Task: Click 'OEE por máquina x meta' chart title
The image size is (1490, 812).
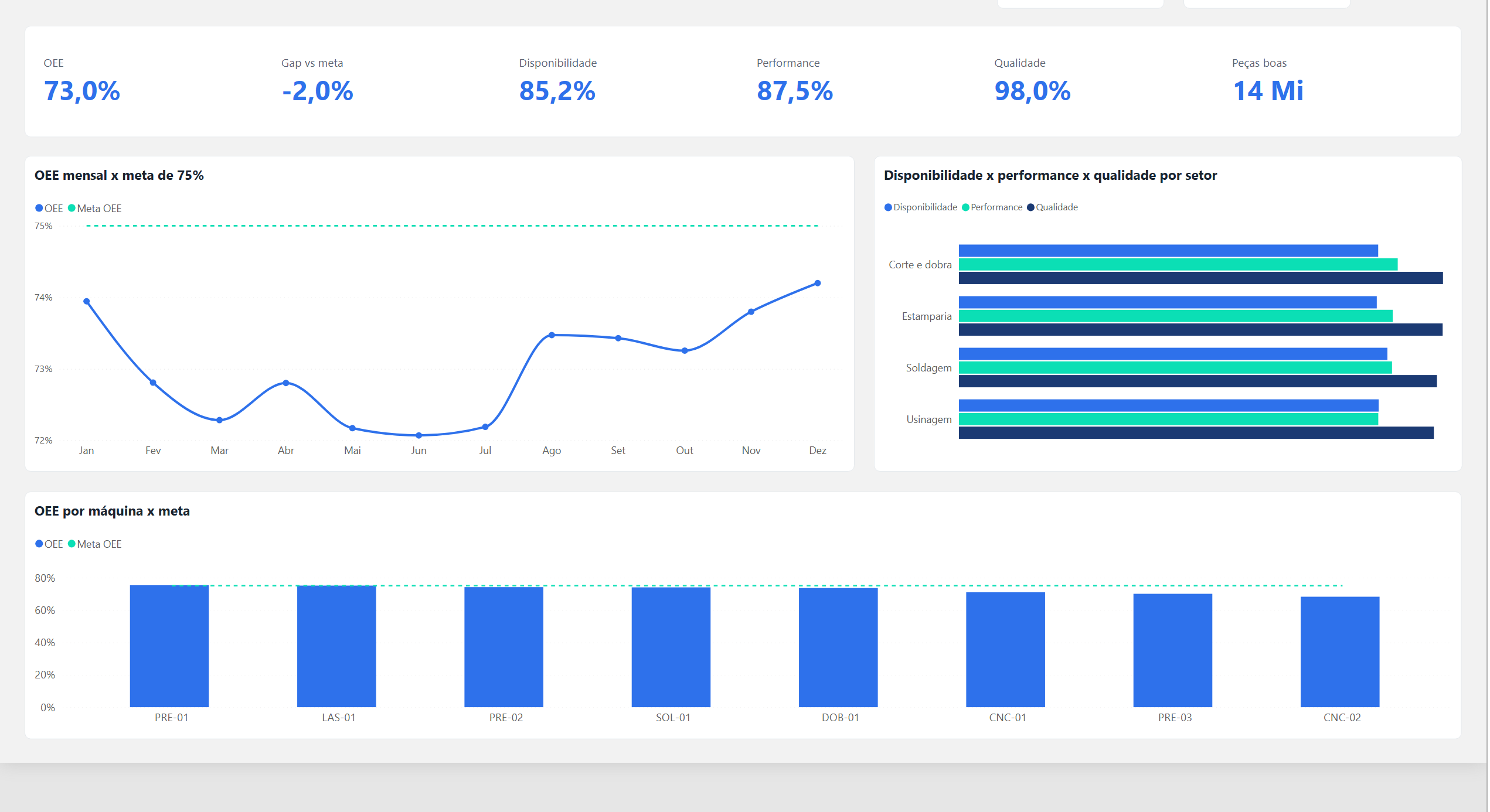Action: (x=112, y=511)
